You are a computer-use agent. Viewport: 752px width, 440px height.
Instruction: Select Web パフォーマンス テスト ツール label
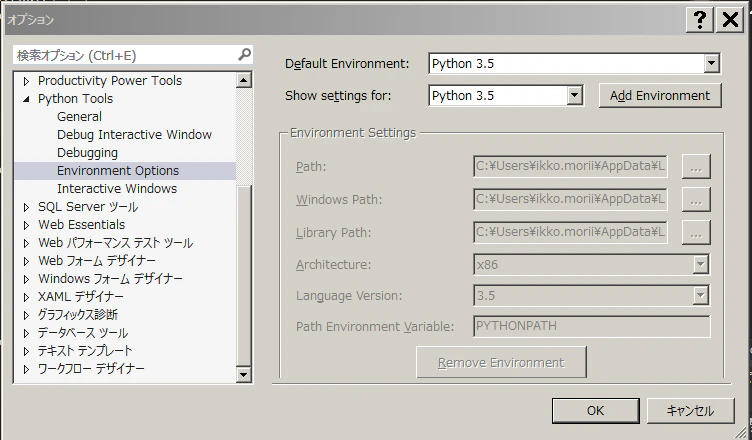[116, 243]
